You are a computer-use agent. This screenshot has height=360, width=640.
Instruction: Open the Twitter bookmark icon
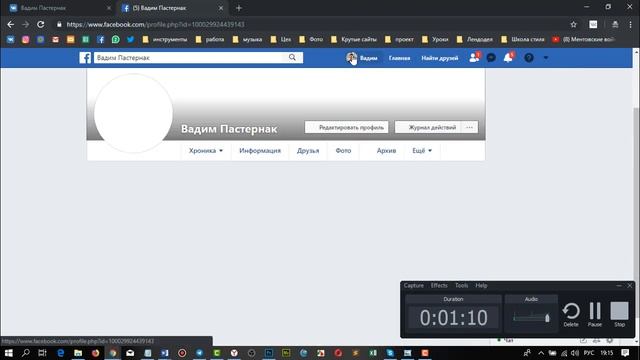[x=131, y=40]
